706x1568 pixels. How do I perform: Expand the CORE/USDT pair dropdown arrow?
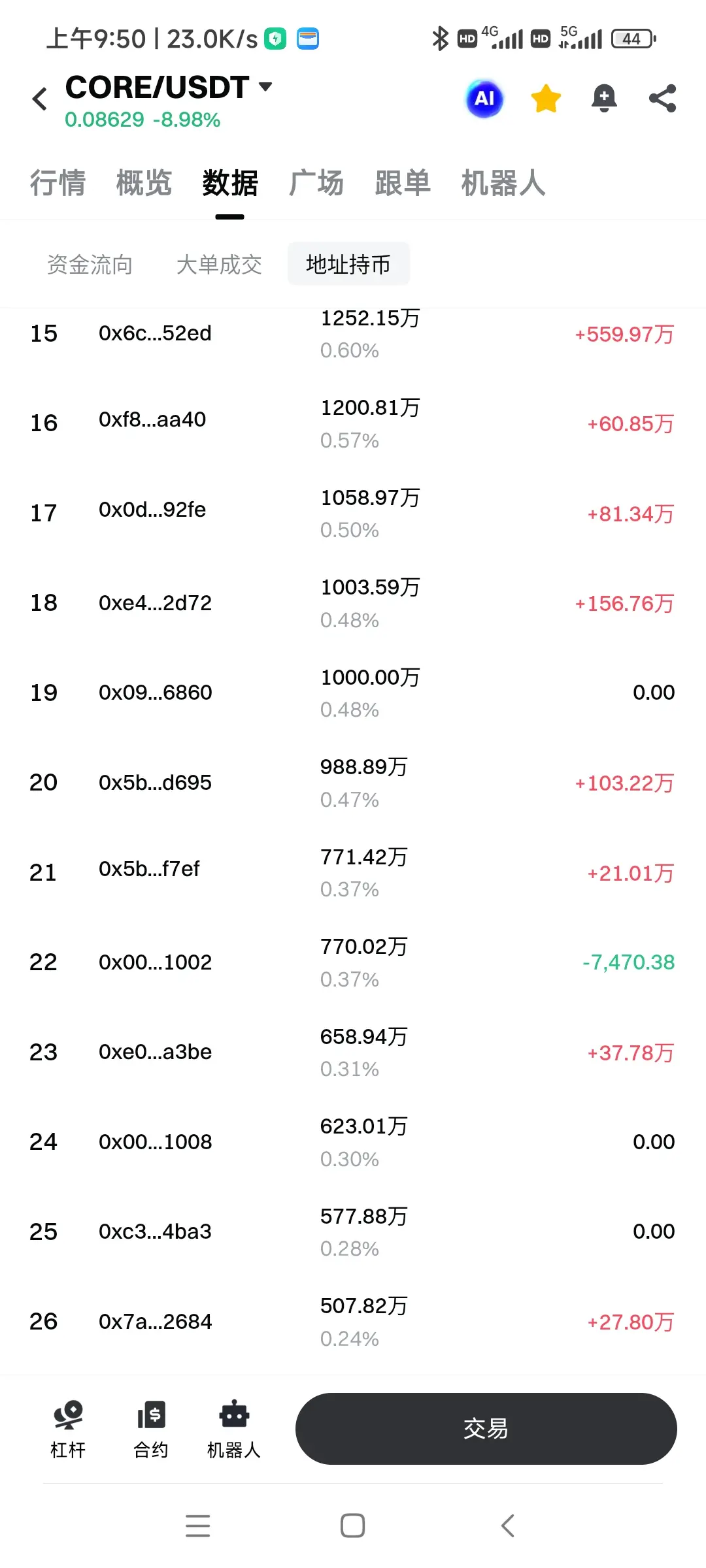coord(265,87)
